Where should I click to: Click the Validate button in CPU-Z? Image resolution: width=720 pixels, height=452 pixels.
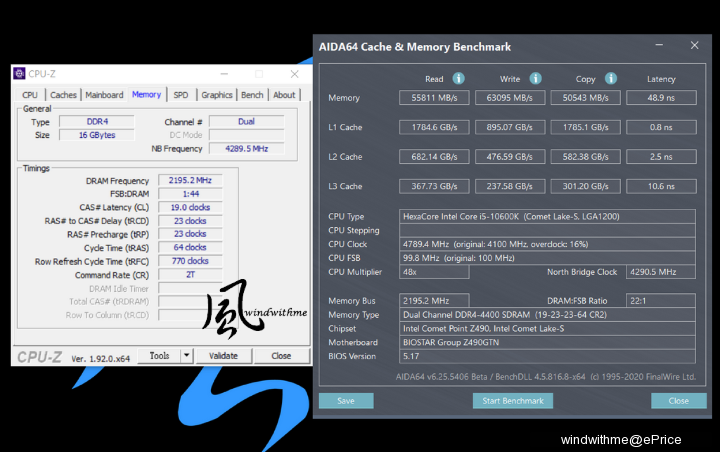[224, 356]
